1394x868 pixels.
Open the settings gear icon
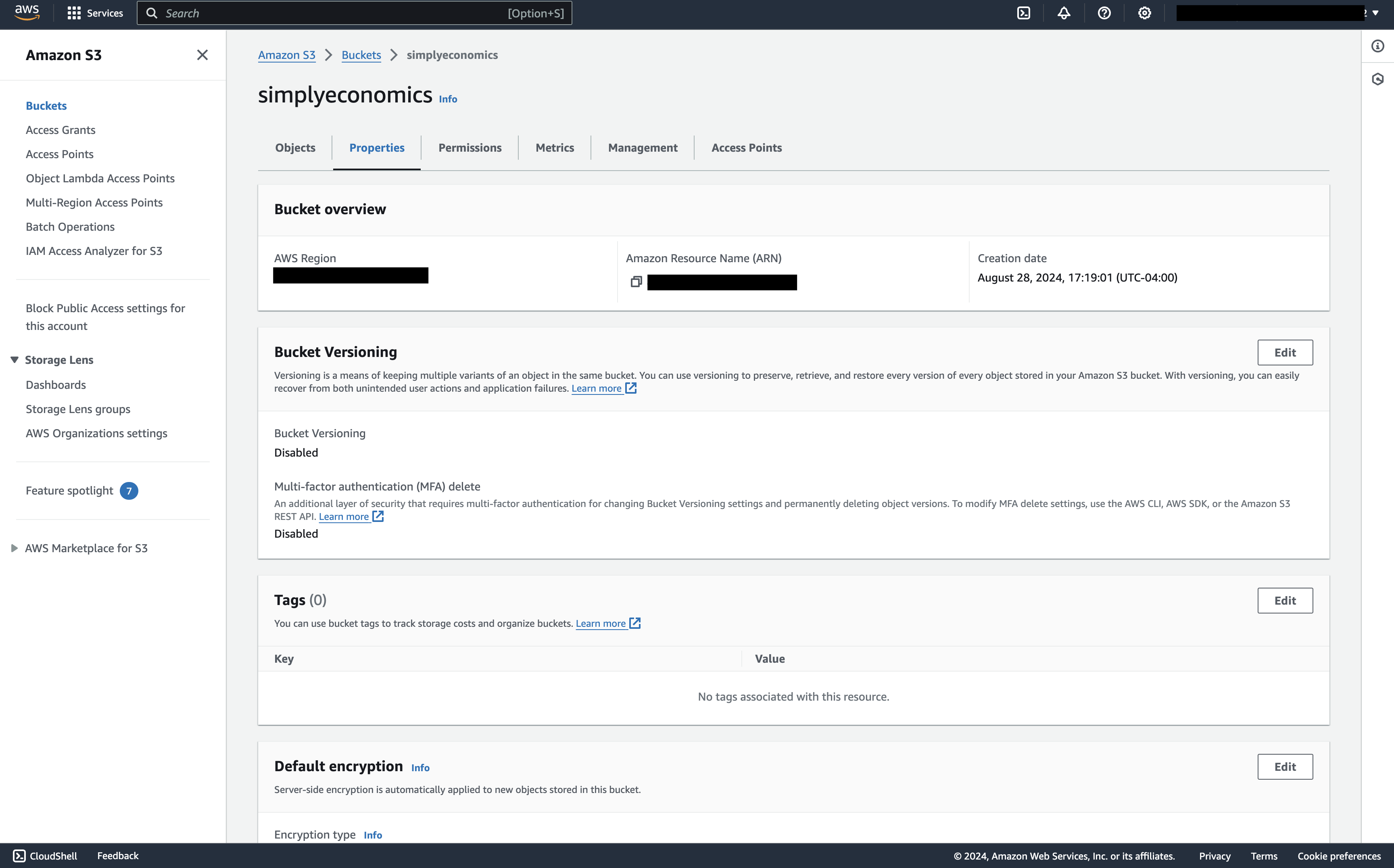pyautogui.click(x=1144, y=13)
